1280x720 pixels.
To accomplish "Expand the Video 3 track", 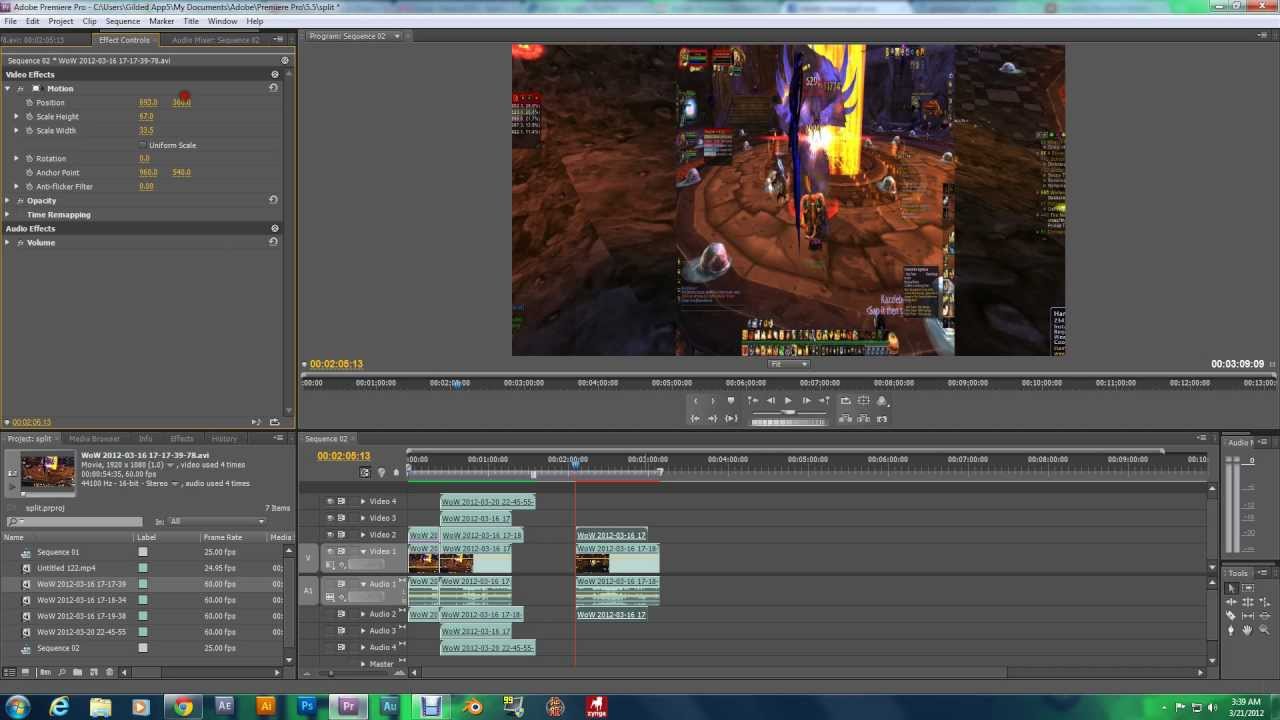I will (363, 518).
